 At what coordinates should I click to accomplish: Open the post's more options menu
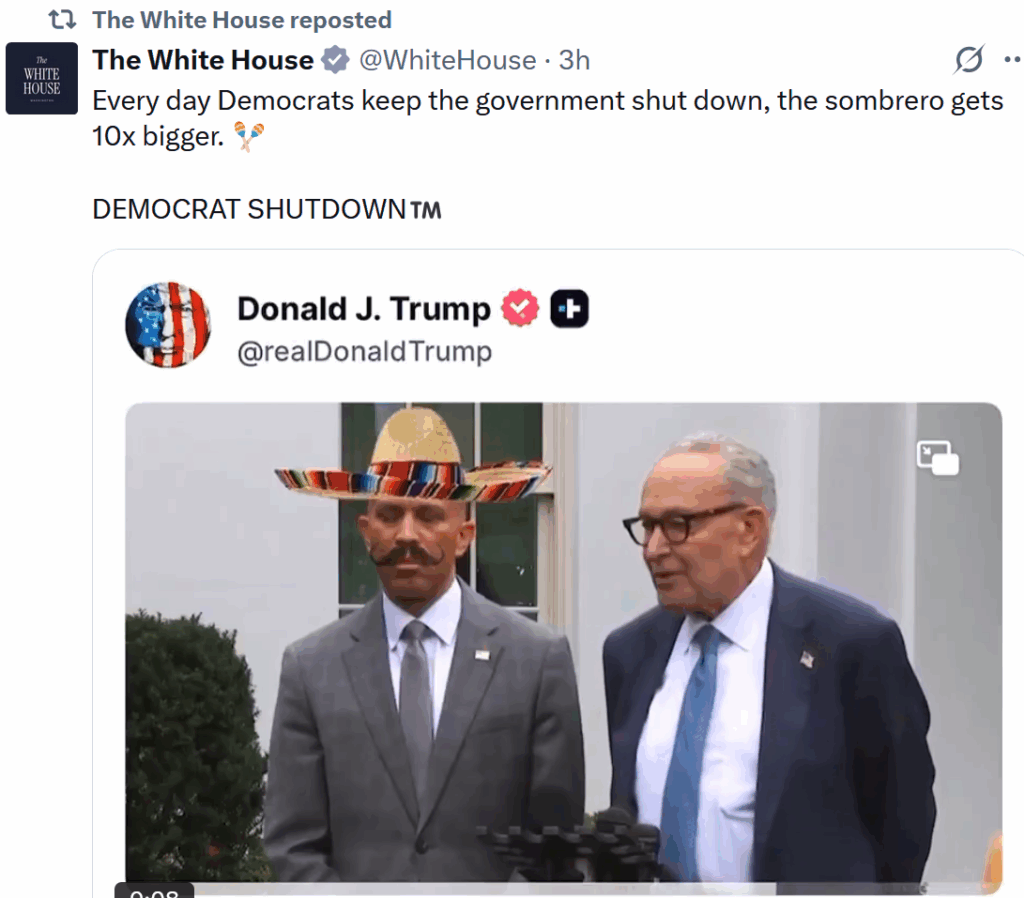pyautogui.click(x=1012, y=60)
